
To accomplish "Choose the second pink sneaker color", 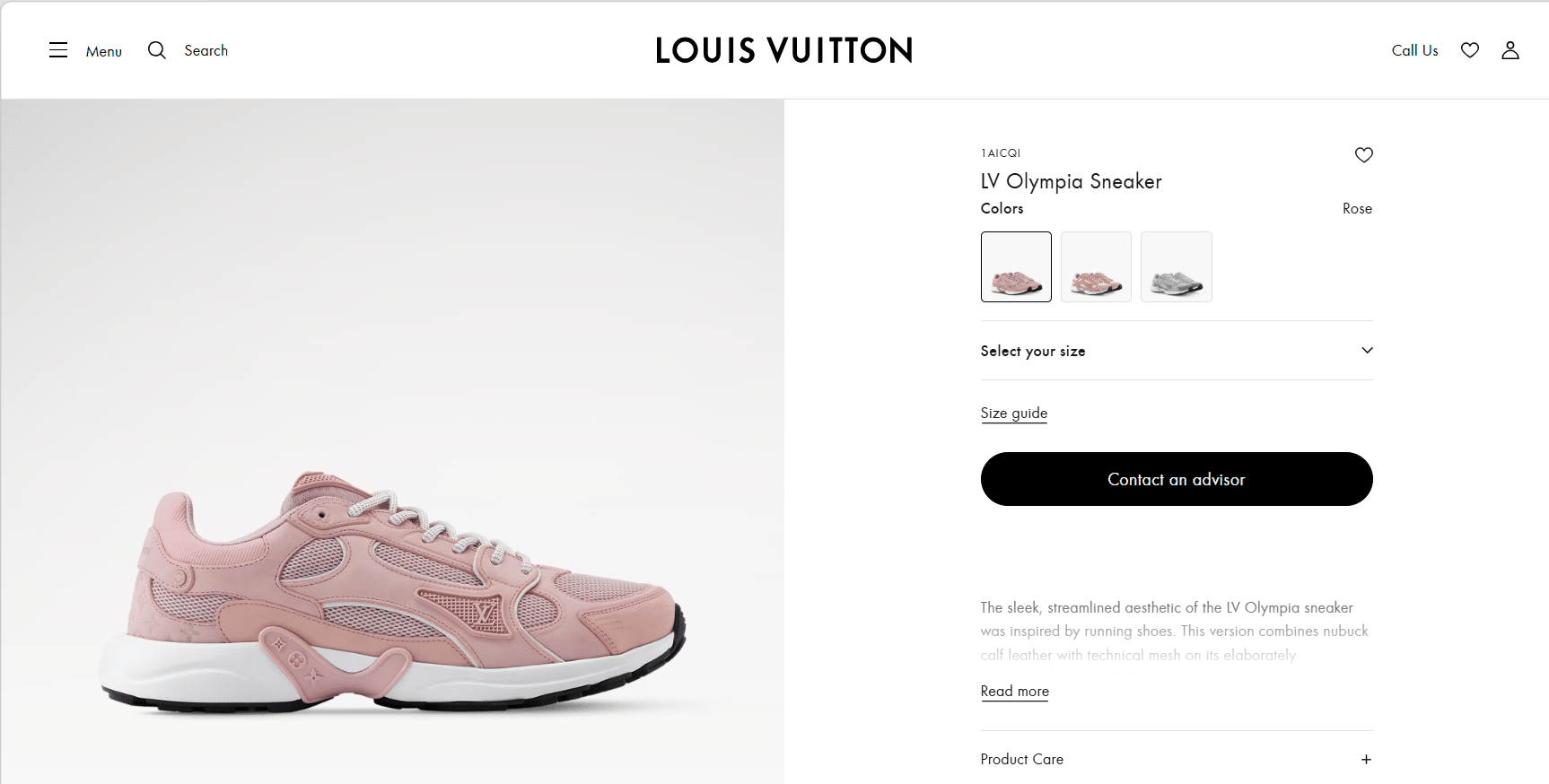I will 1096,267.
